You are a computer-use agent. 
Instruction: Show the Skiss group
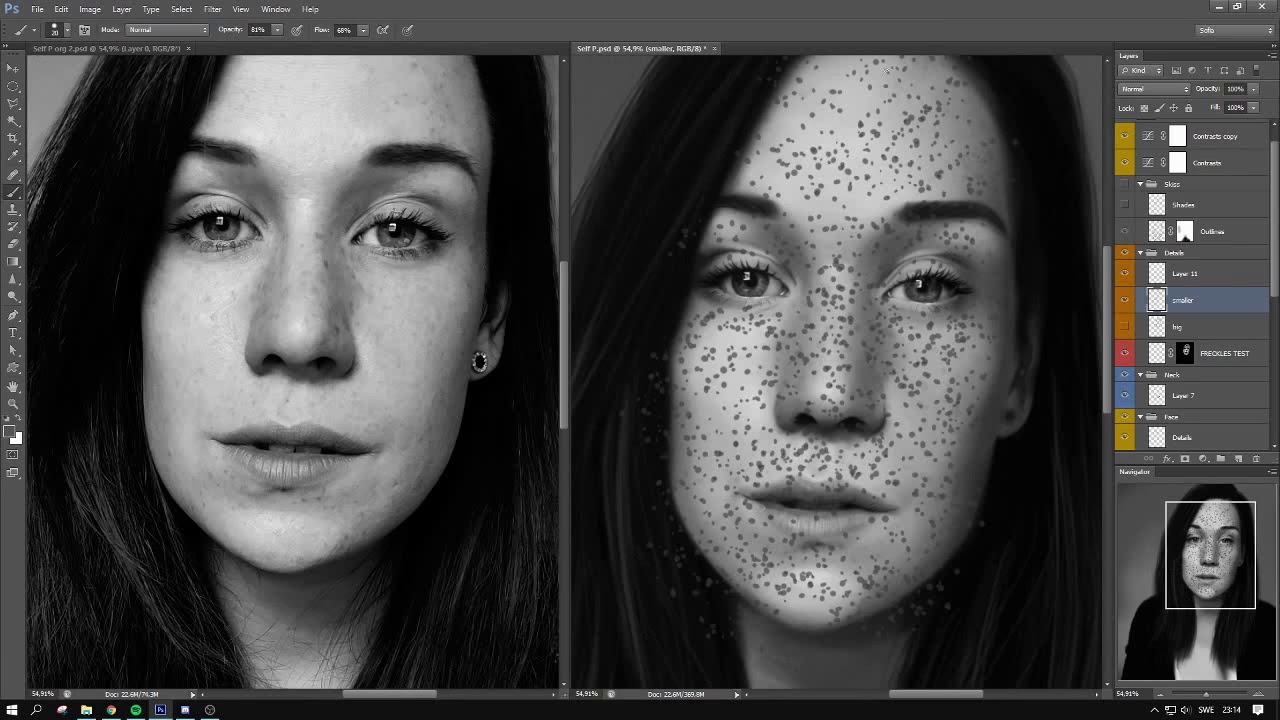pyautogui.click(x=1125, y=184)
